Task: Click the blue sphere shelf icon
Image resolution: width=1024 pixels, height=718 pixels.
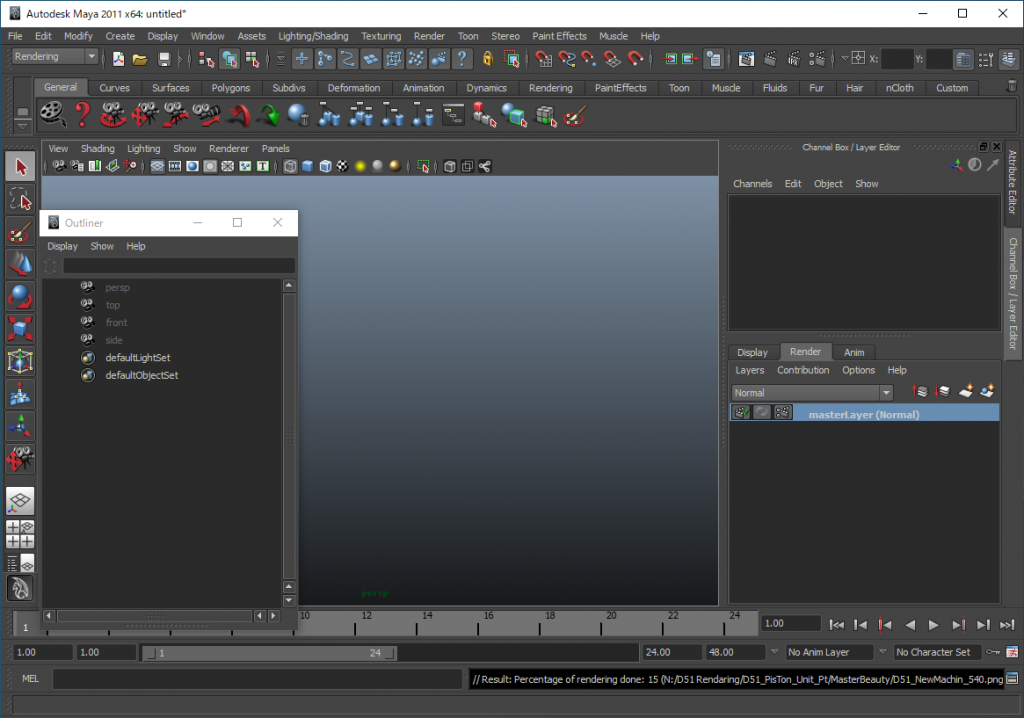Action: (x=298, y=115)
